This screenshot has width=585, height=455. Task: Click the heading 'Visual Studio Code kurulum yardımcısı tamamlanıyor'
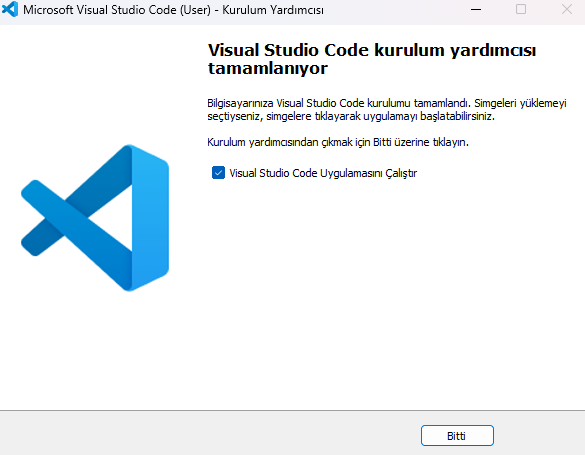point(372,59)
